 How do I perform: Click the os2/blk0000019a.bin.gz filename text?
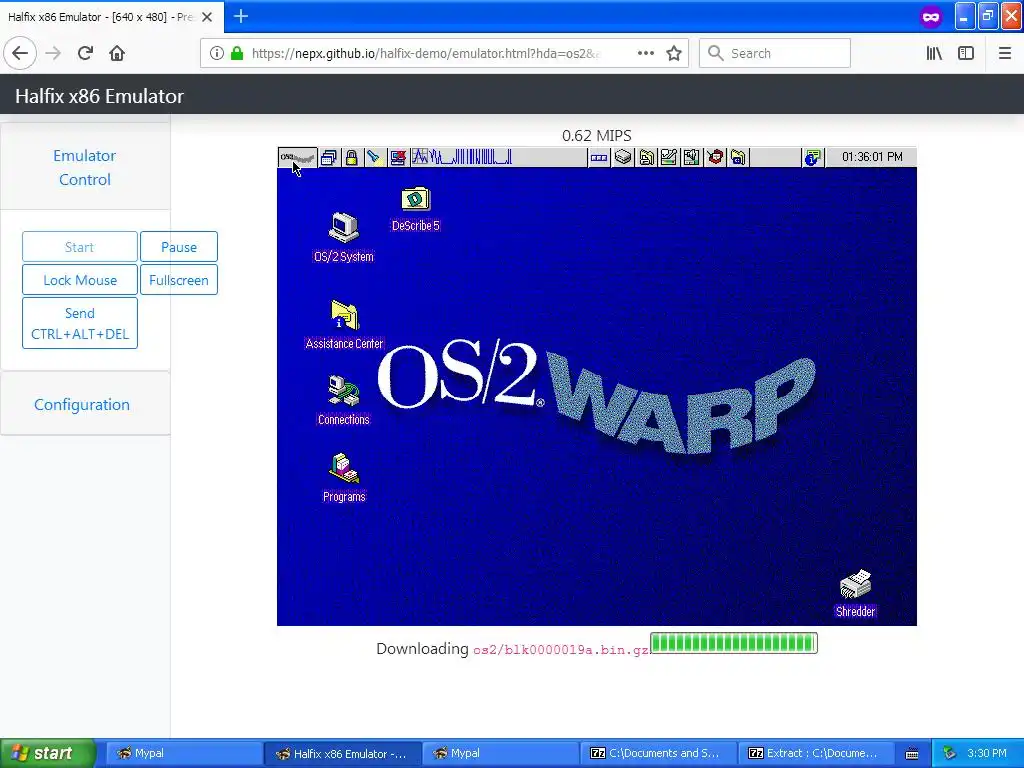click(x=560, y=650)
